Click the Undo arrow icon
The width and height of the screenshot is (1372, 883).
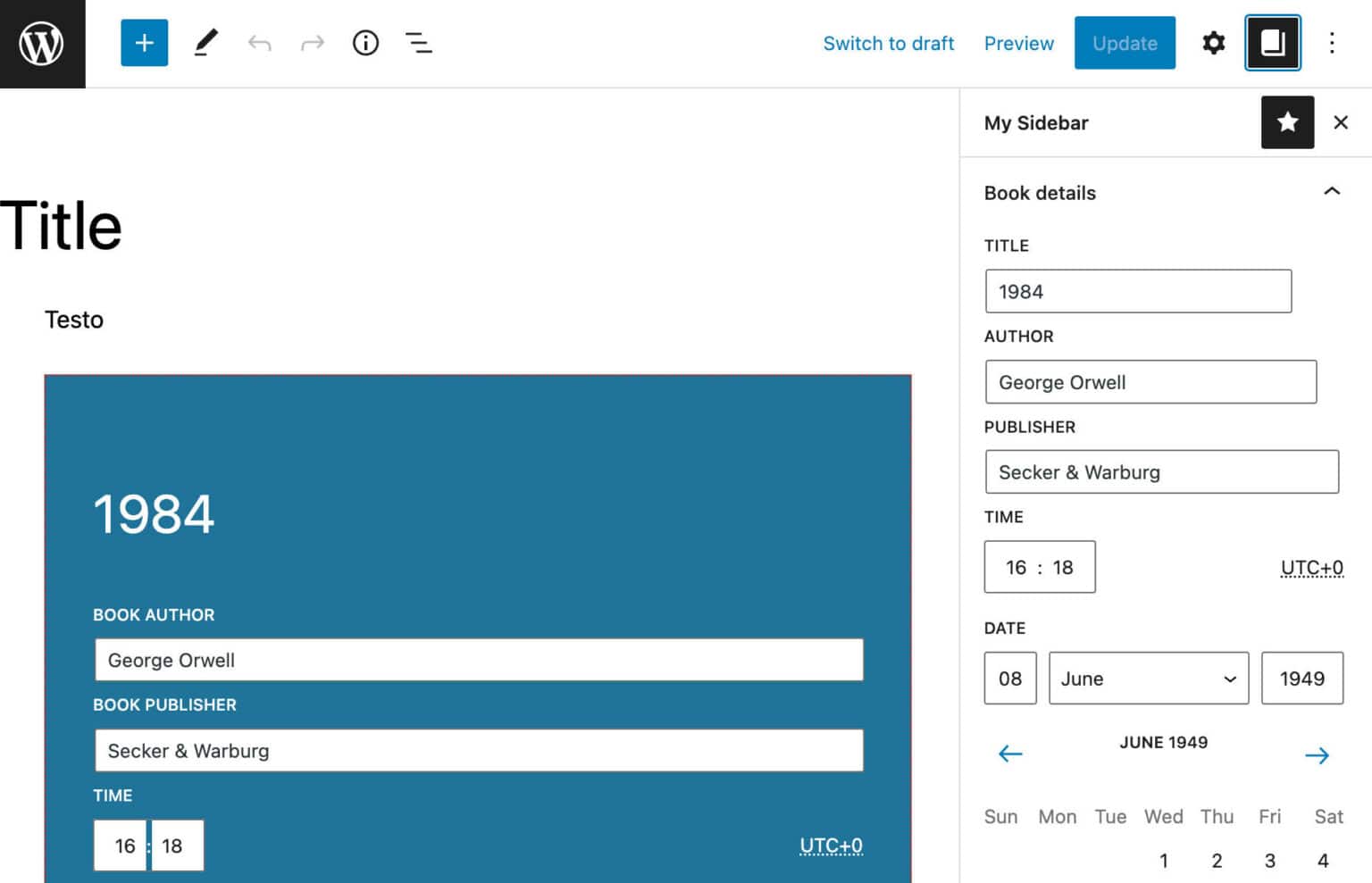[x=260, y=42]
